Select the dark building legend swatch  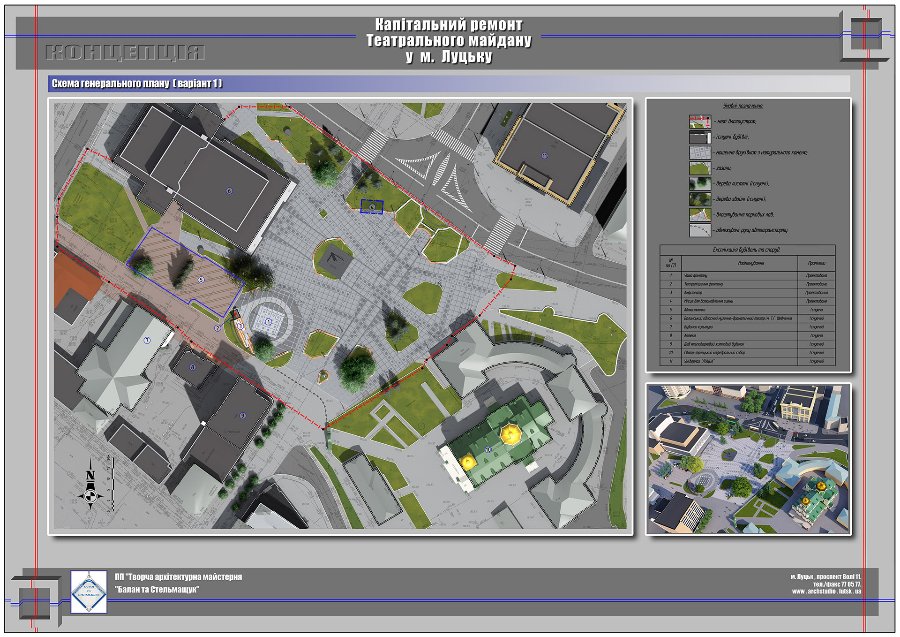click(700, 135)
